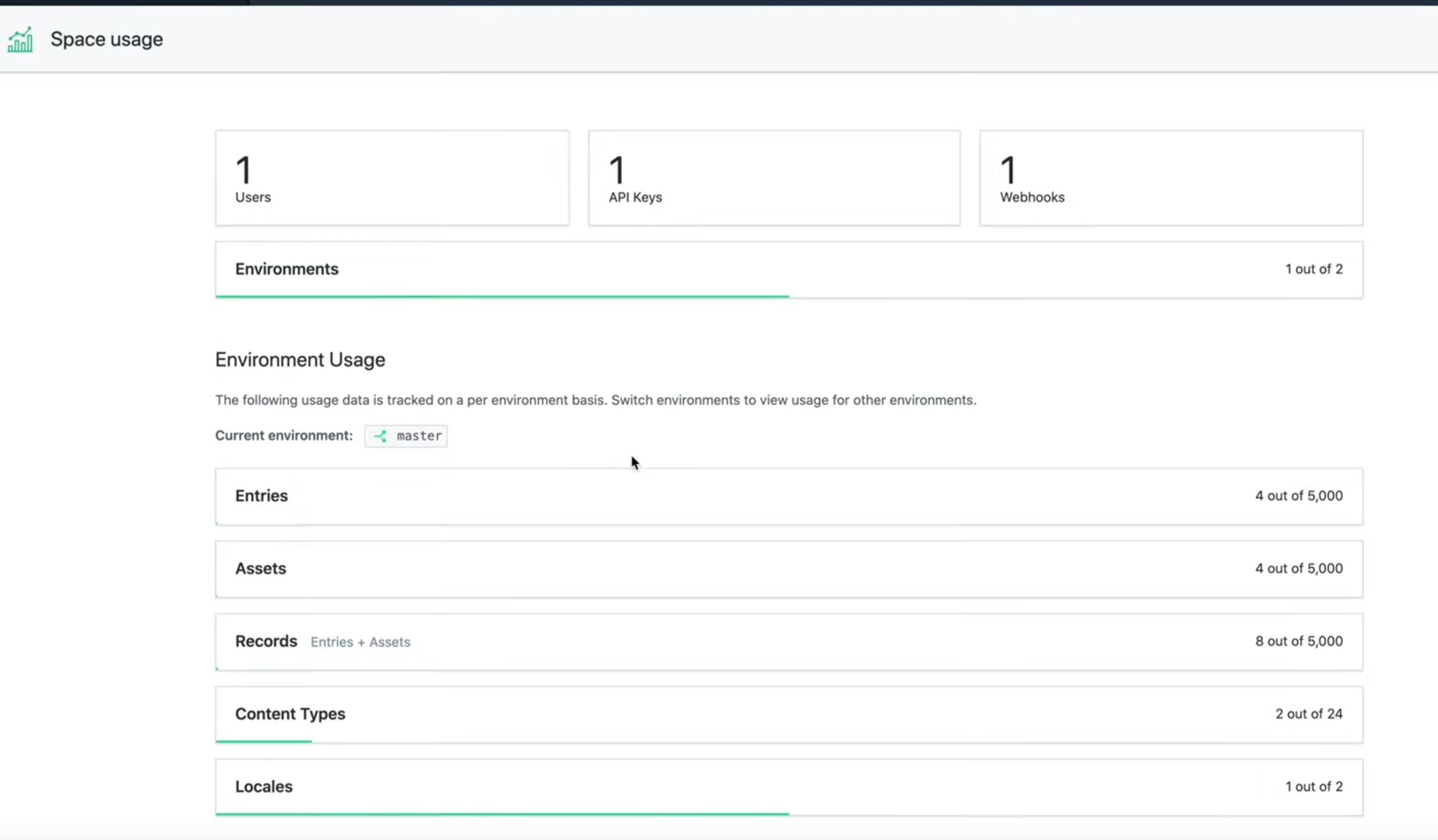Open the Records usage row

[x=789, y=641]
